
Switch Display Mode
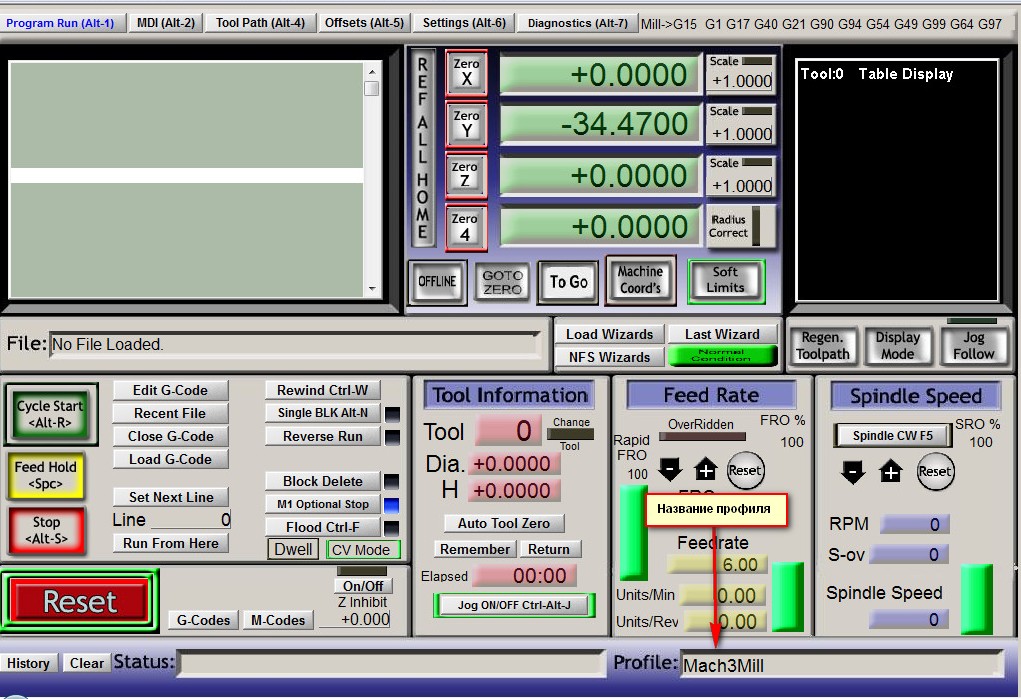897,346
